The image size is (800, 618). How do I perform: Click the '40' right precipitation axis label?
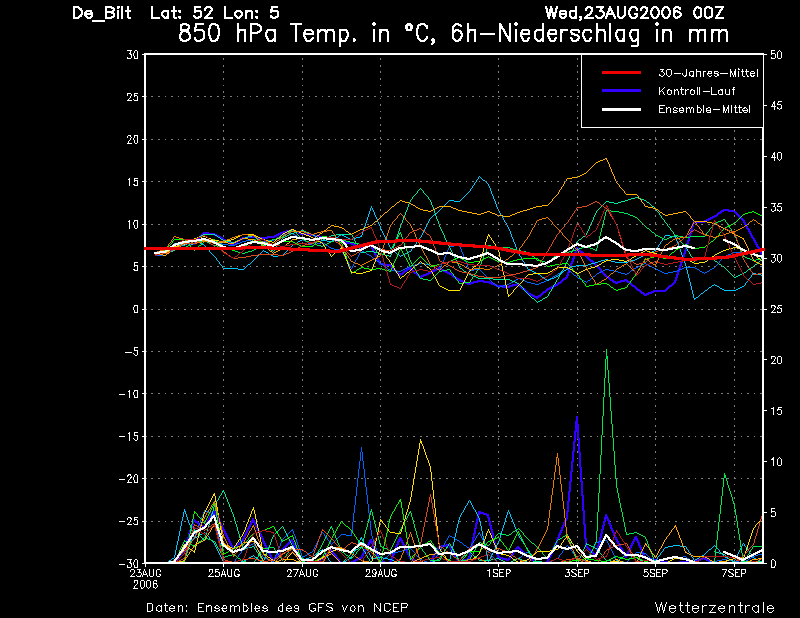(x=776, y=157)
